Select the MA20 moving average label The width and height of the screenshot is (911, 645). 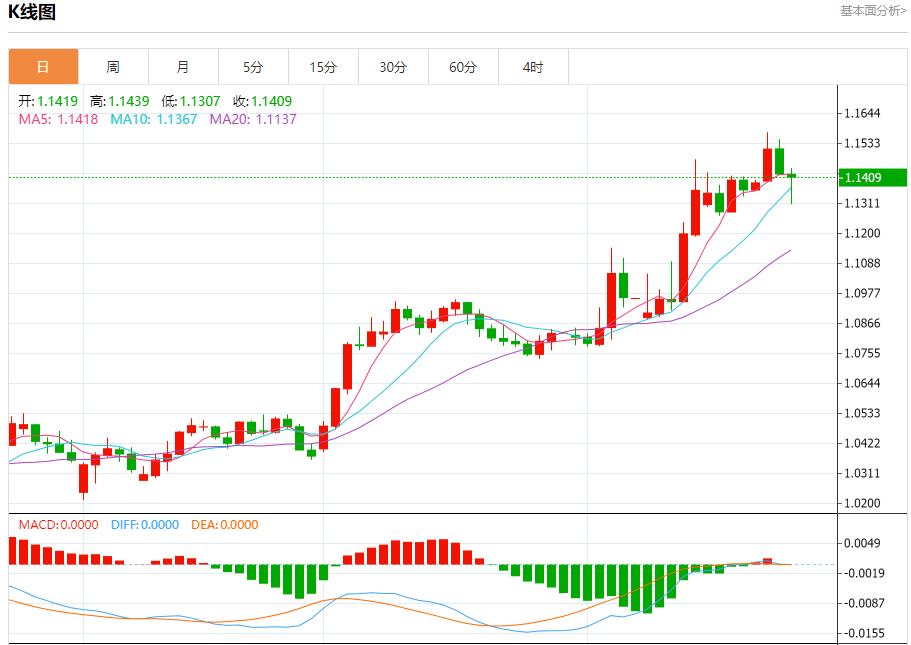[x=252, y=119]
